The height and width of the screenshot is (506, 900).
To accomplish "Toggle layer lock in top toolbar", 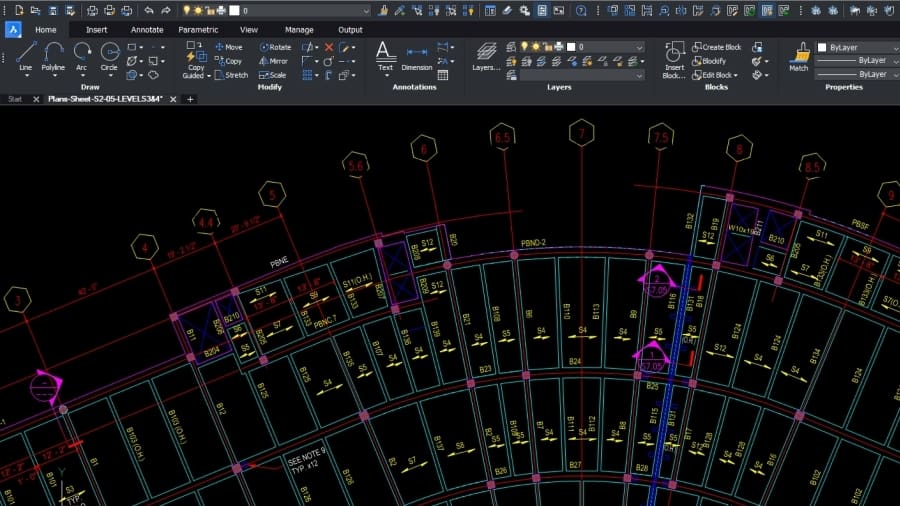I will coord(210,10).
